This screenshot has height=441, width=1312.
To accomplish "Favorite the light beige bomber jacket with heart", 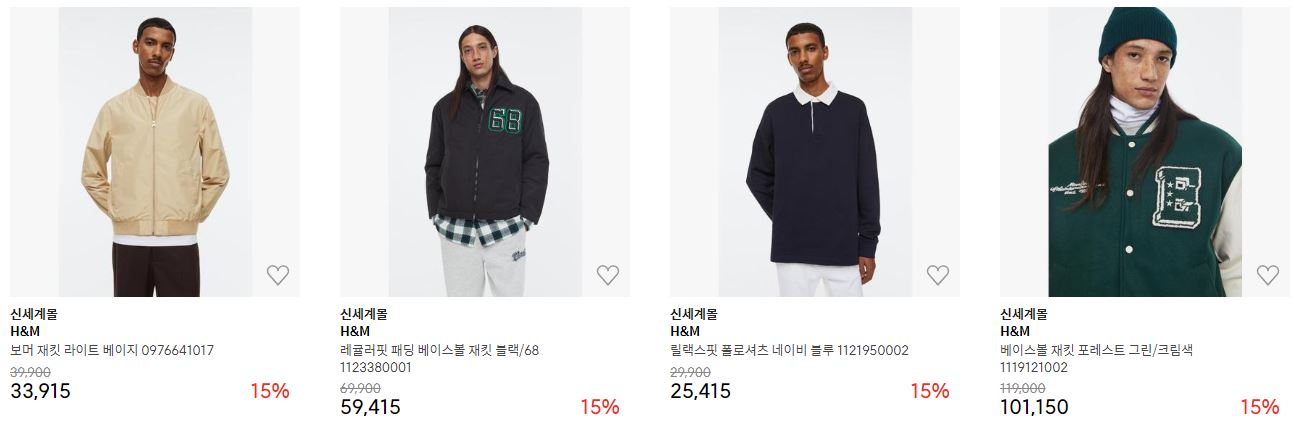I will [277, 275].
